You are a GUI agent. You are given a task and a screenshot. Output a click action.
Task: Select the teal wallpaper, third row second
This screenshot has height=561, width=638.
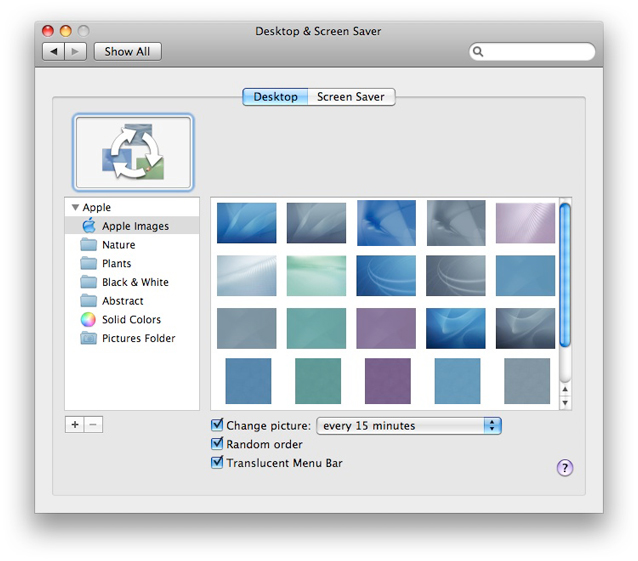coord(316,328)
